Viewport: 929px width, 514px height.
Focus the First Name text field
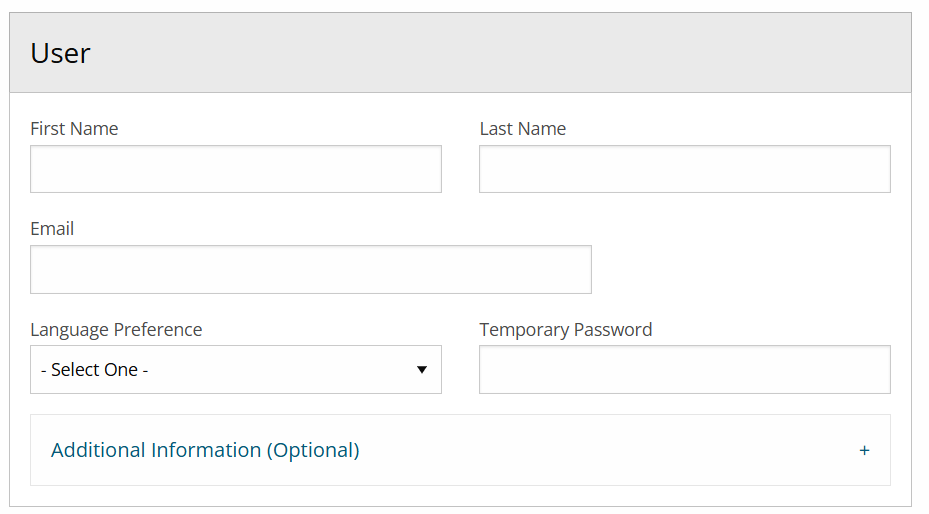pos(235,169)
